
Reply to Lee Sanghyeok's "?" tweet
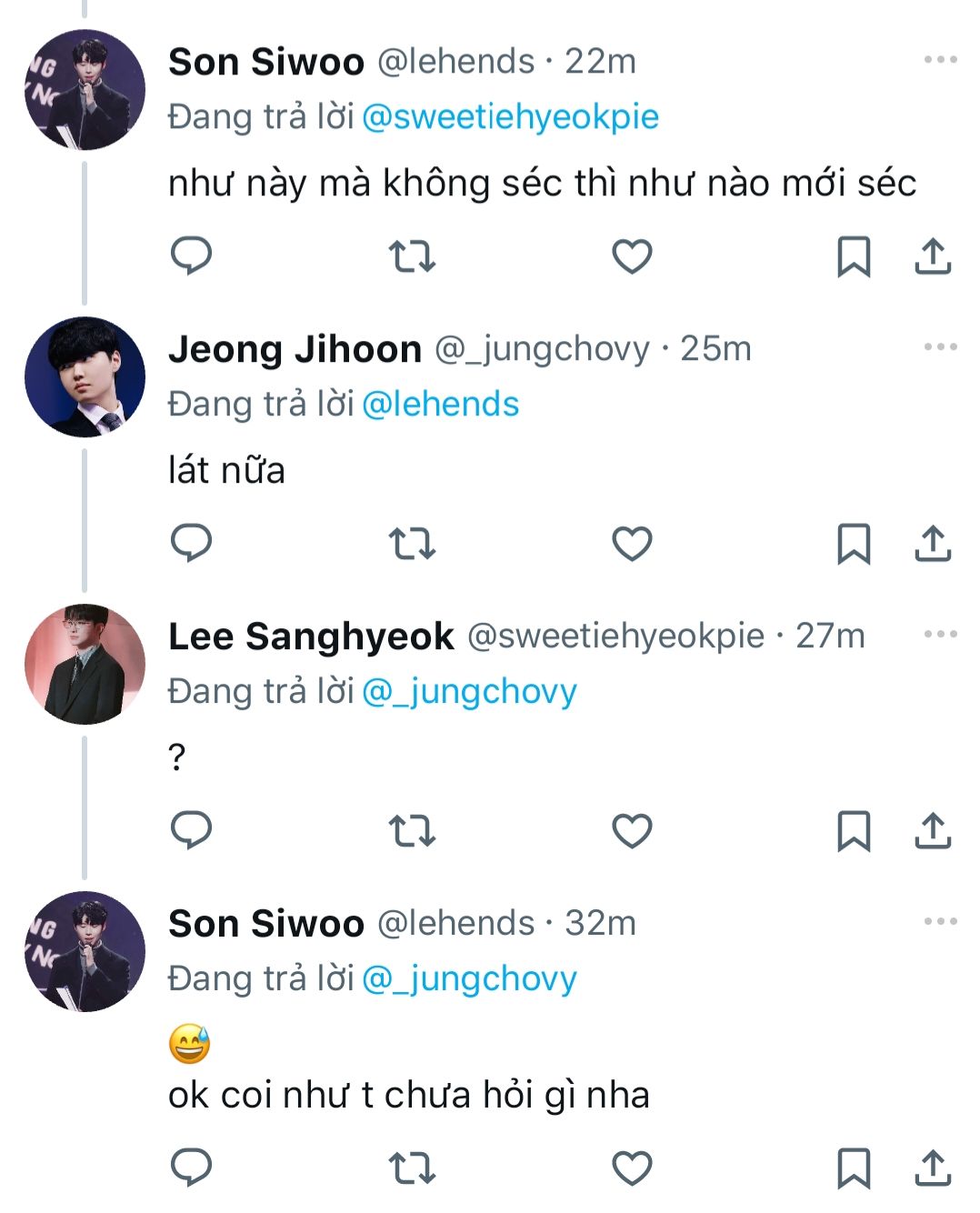click(191, 830)
